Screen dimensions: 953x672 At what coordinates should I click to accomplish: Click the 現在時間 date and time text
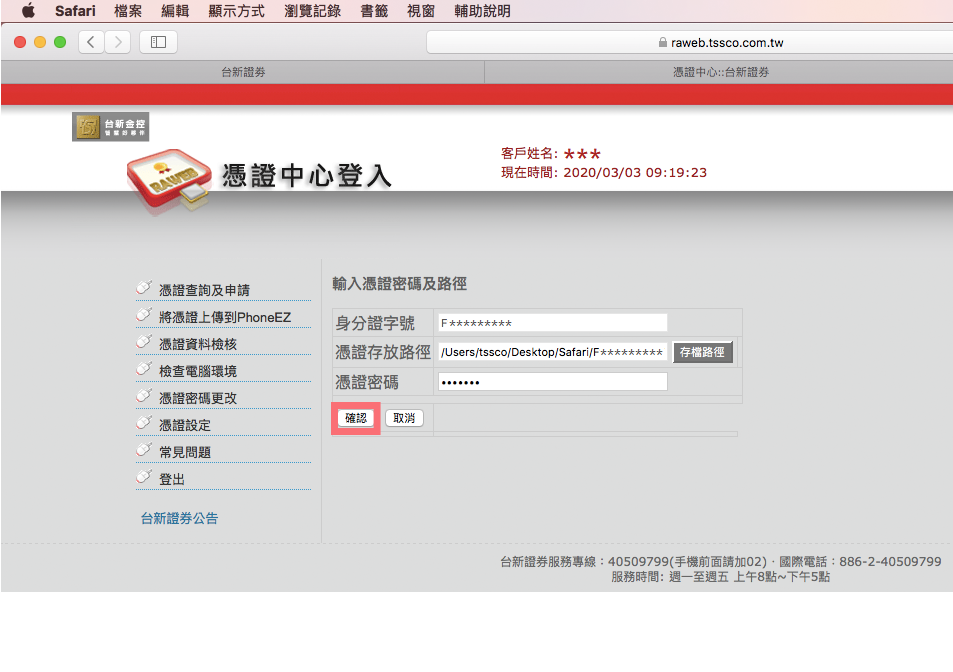(x=604, y=173)
